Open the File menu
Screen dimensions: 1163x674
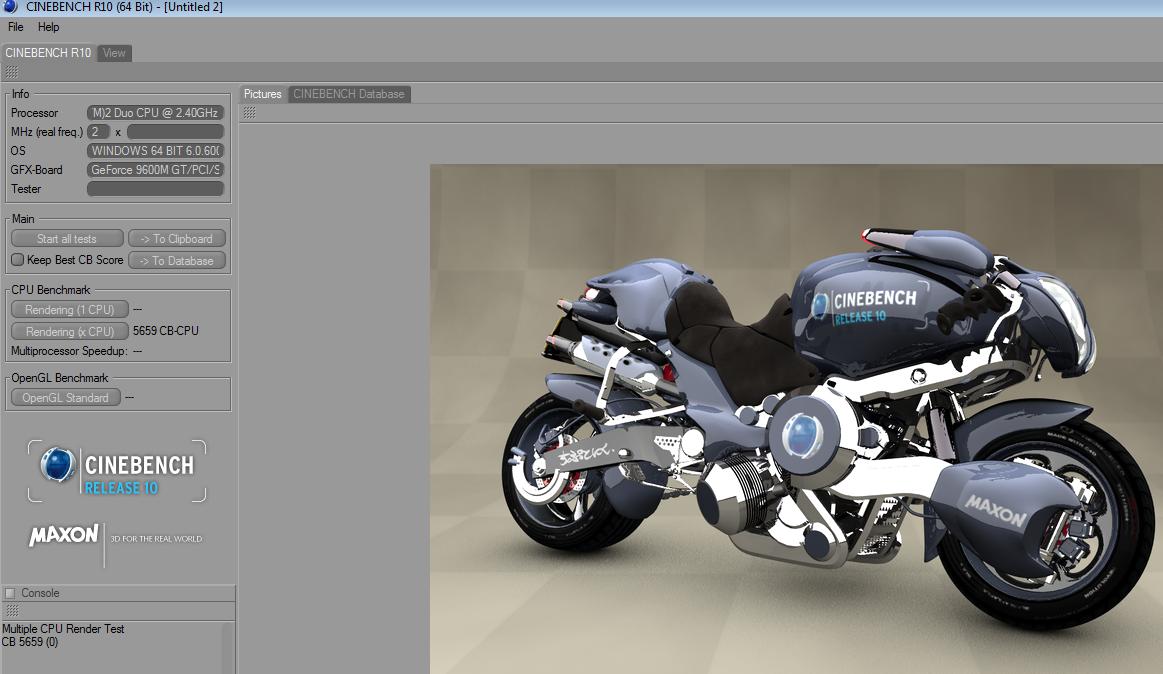tap(16, 27)
